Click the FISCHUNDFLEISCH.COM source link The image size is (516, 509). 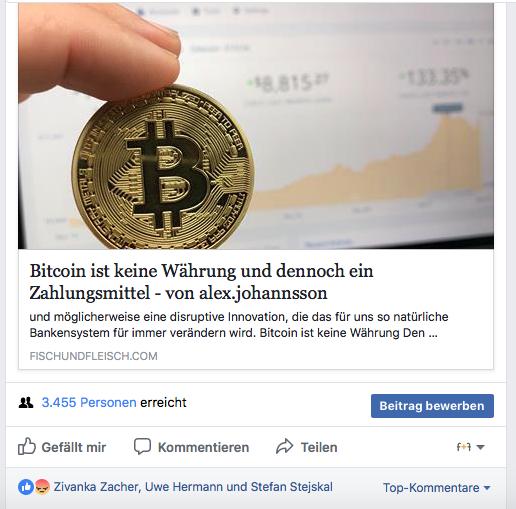point(93,356)
